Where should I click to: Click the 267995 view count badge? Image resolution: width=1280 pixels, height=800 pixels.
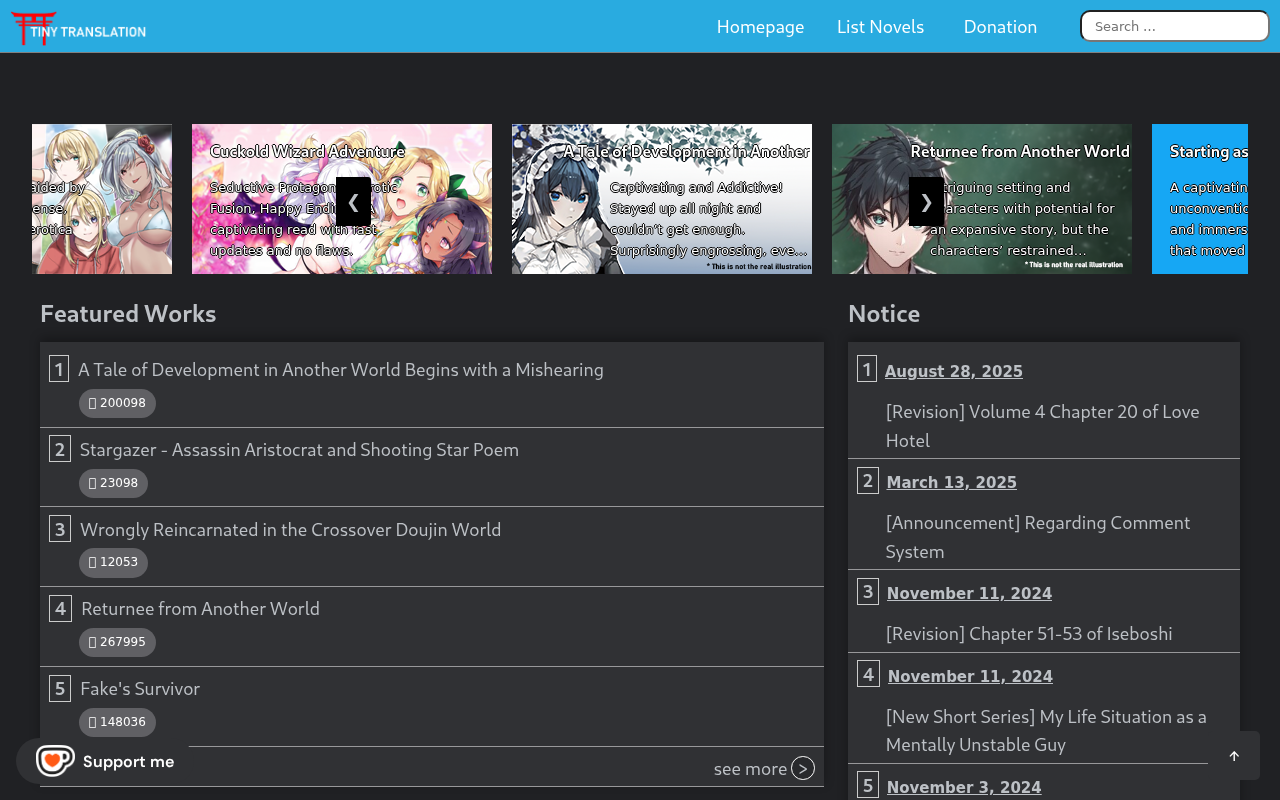click(117, 642)
